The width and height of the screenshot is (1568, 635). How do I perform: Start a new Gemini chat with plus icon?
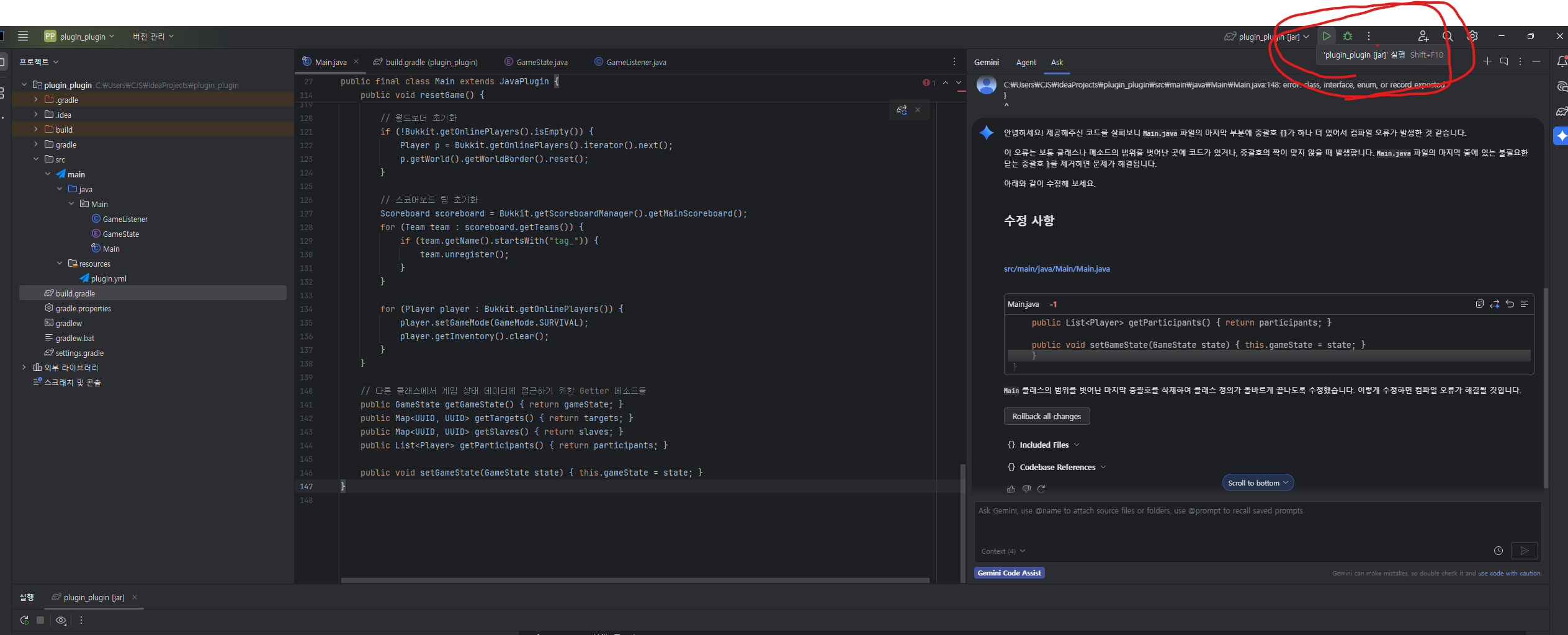click(1487, 61)
